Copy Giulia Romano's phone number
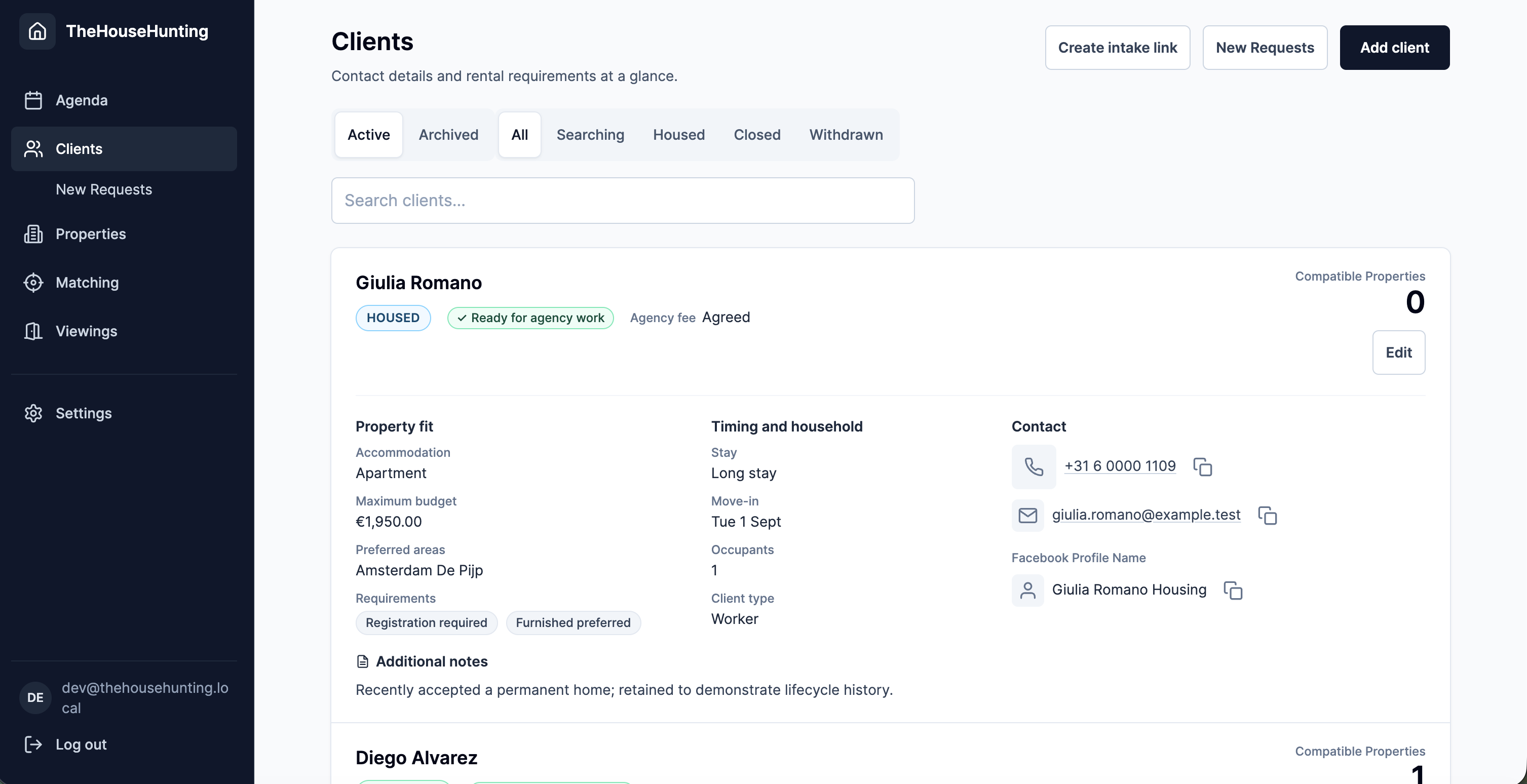The image size is (1527, 784). [x=1203, y=467]
